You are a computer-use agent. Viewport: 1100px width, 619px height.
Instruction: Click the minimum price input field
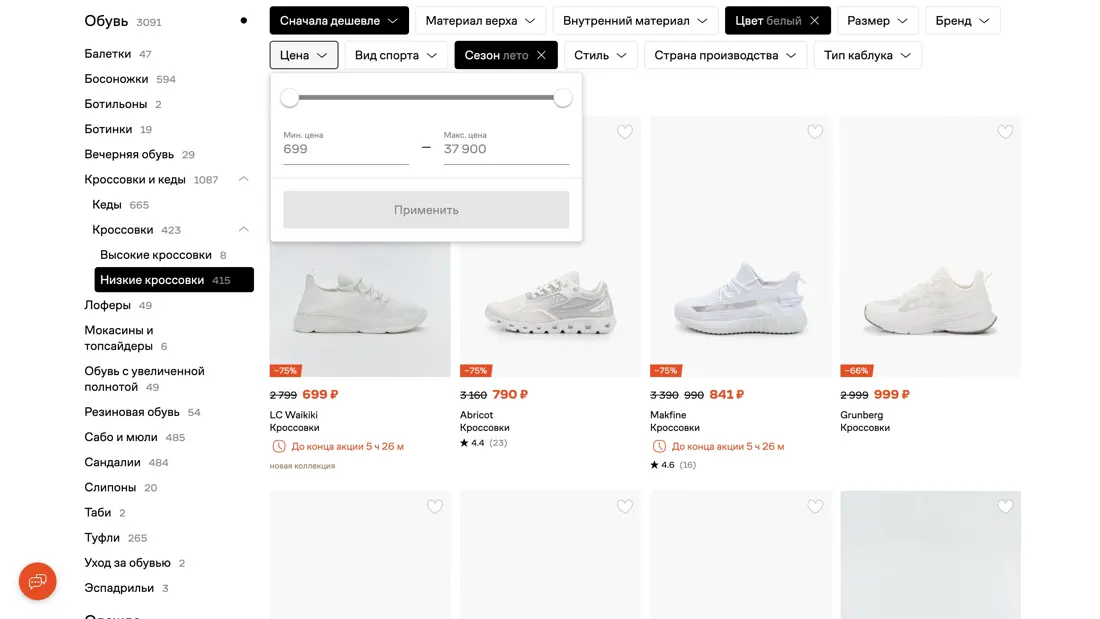[345, 149]
